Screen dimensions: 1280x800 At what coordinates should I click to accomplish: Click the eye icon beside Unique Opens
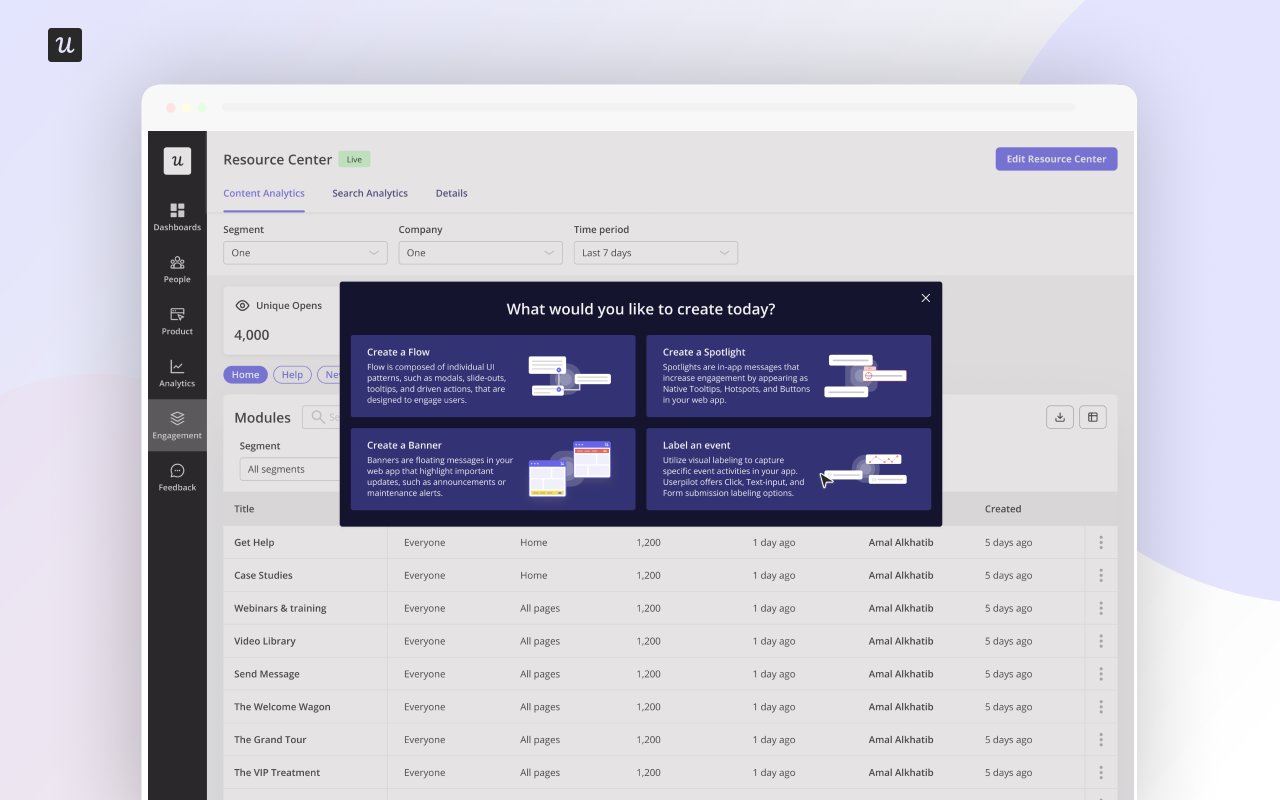[x=240, y=305]
